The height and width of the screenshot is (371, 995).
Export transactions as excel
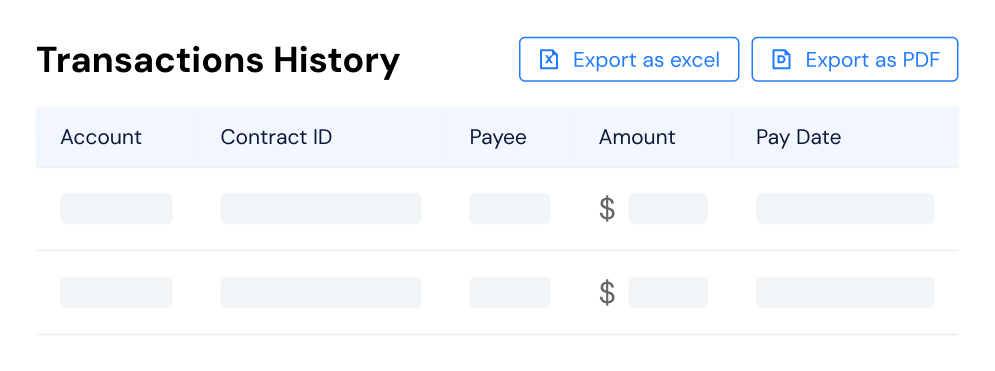(629, 60)
